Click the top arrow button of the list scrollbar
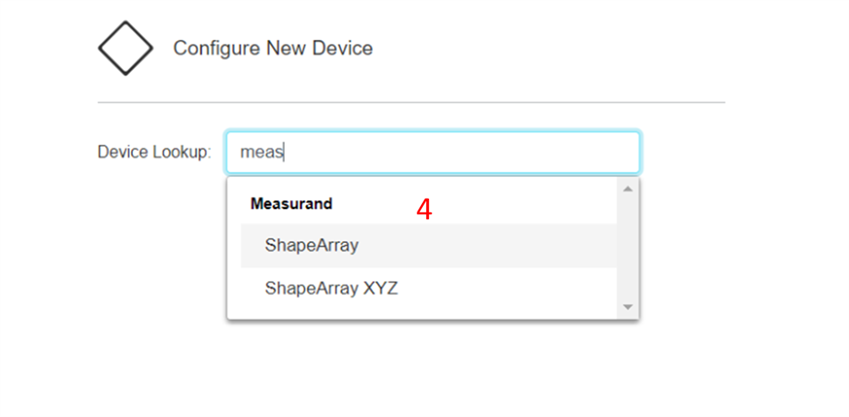This screenshot has width=849, height=417. [628, 189]
